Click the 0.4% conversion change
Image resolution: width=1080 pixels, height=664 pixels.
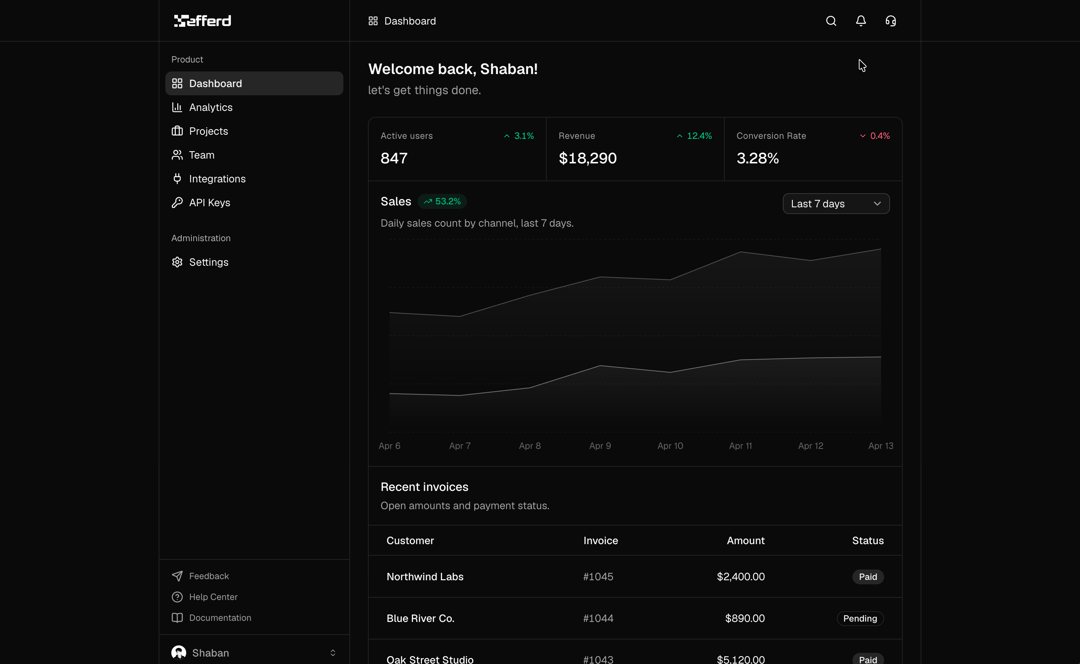(875, 136)
